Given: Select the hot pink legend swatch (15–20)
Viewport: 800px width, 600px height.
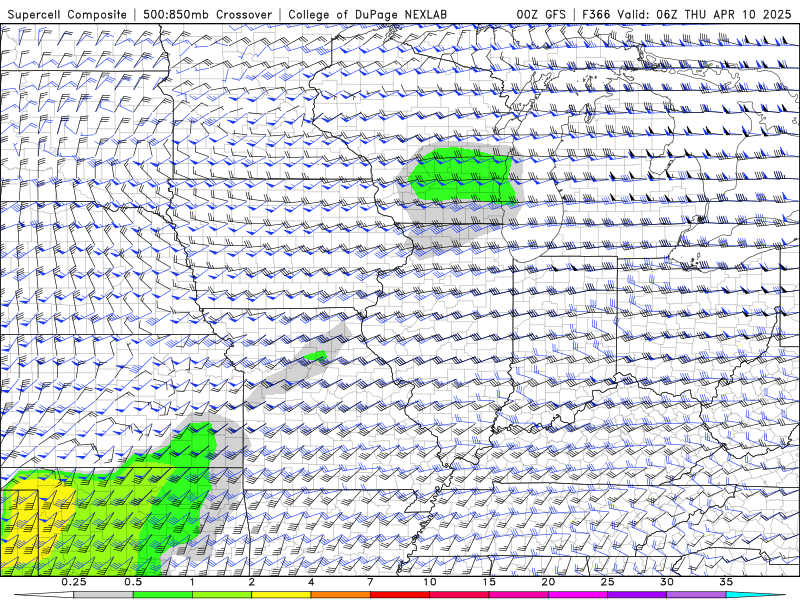Looking at the screenshot, I should pyautogui.click(x=518, y=595).
